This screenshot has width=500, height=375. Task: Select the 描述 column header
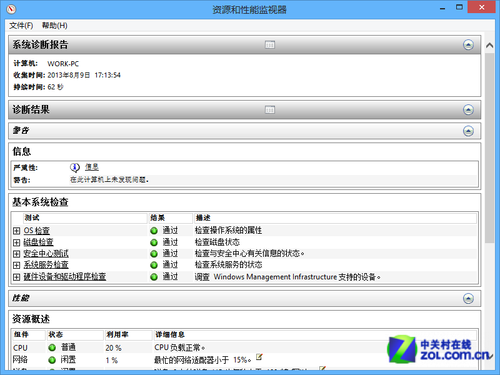coord(335,218)
